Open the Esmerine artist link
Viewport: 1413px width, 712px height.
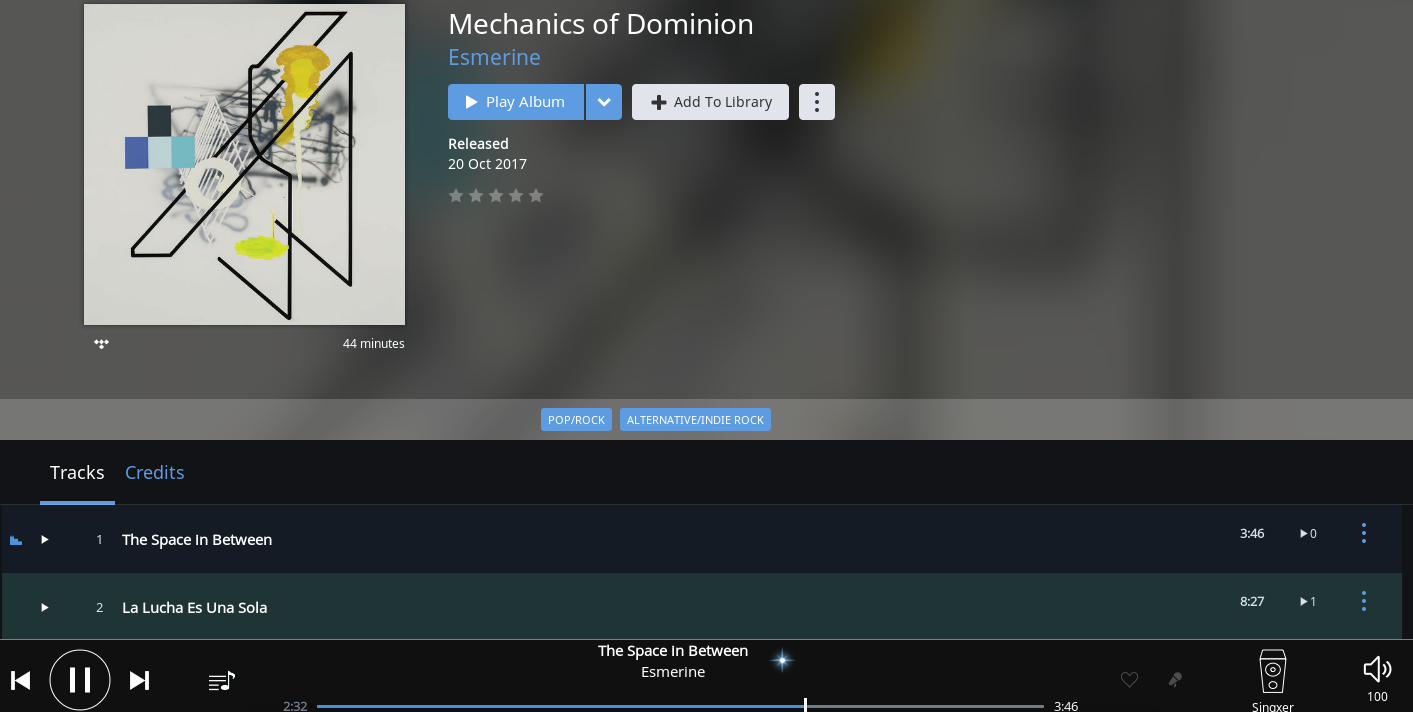(494, 57)
